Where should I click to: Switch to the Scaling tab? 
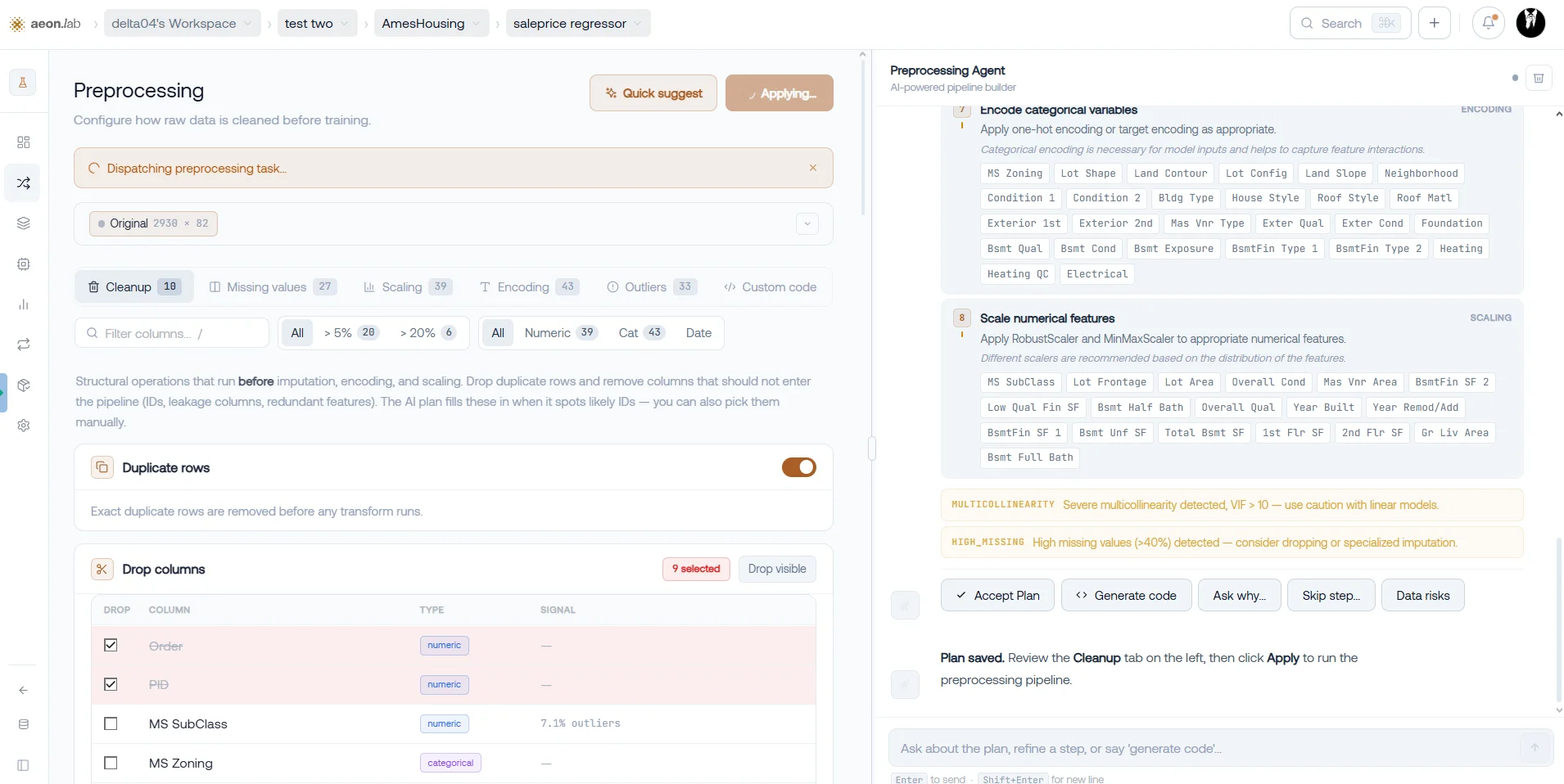[x=408, y=287]
